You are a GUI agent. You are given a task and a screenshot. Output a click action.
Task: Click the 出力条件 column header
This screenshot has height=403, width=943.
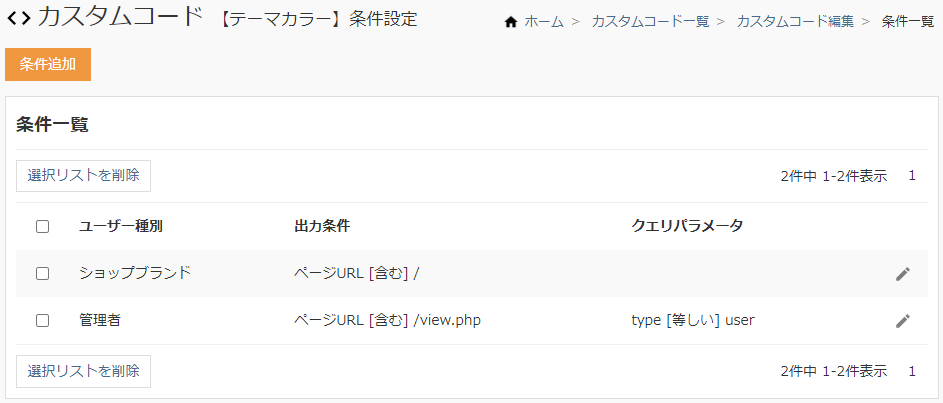tap(322, 226)
